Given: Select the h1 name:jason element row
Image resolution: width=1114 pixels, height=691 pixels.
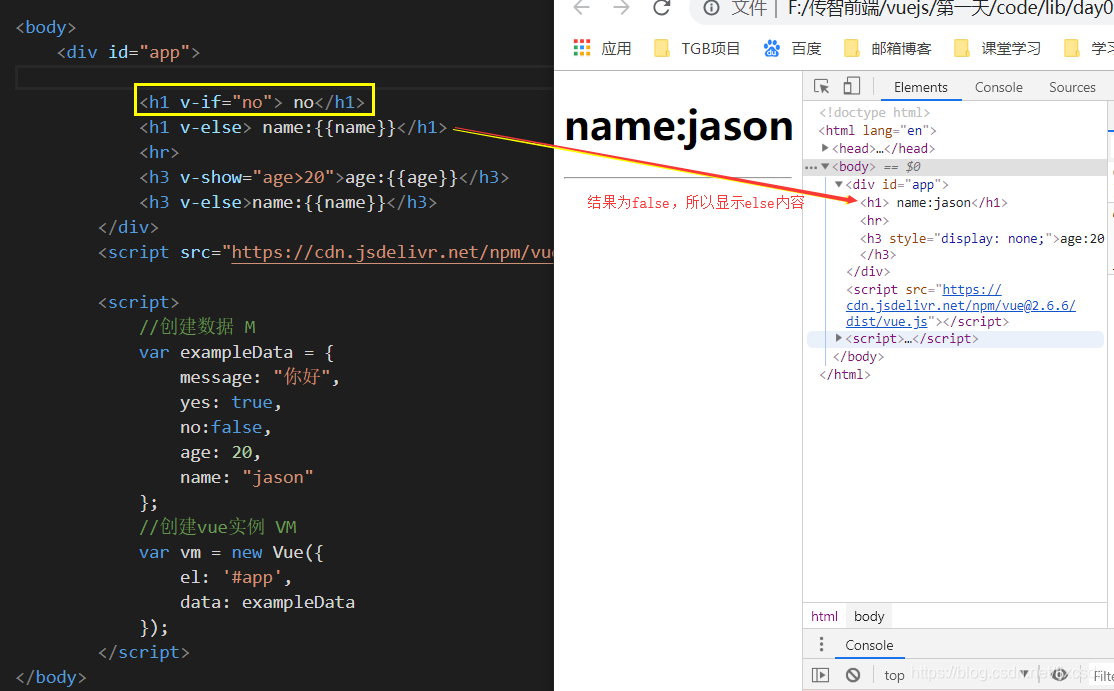Looking at the screenshot, I should click(x=934, y=202).
